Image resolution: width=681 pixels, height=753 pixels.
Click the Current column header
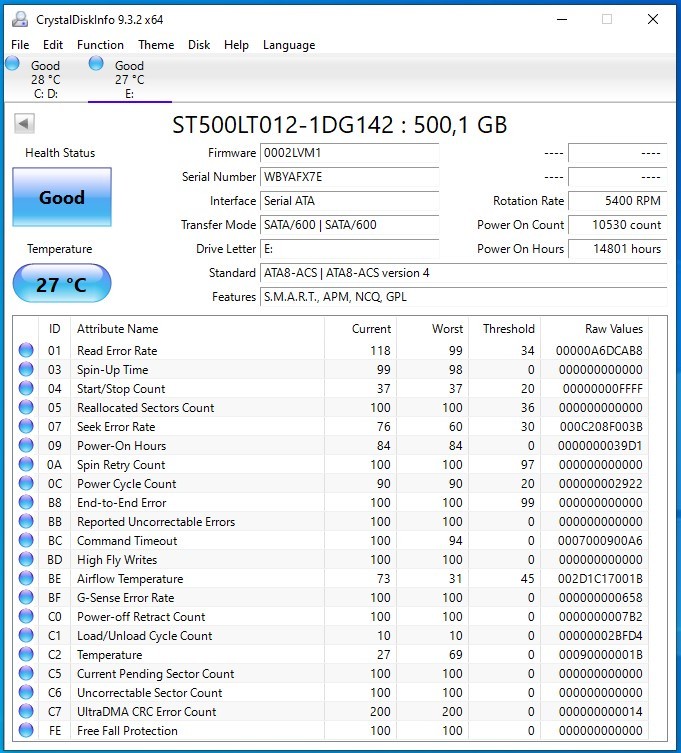point(361,328)
